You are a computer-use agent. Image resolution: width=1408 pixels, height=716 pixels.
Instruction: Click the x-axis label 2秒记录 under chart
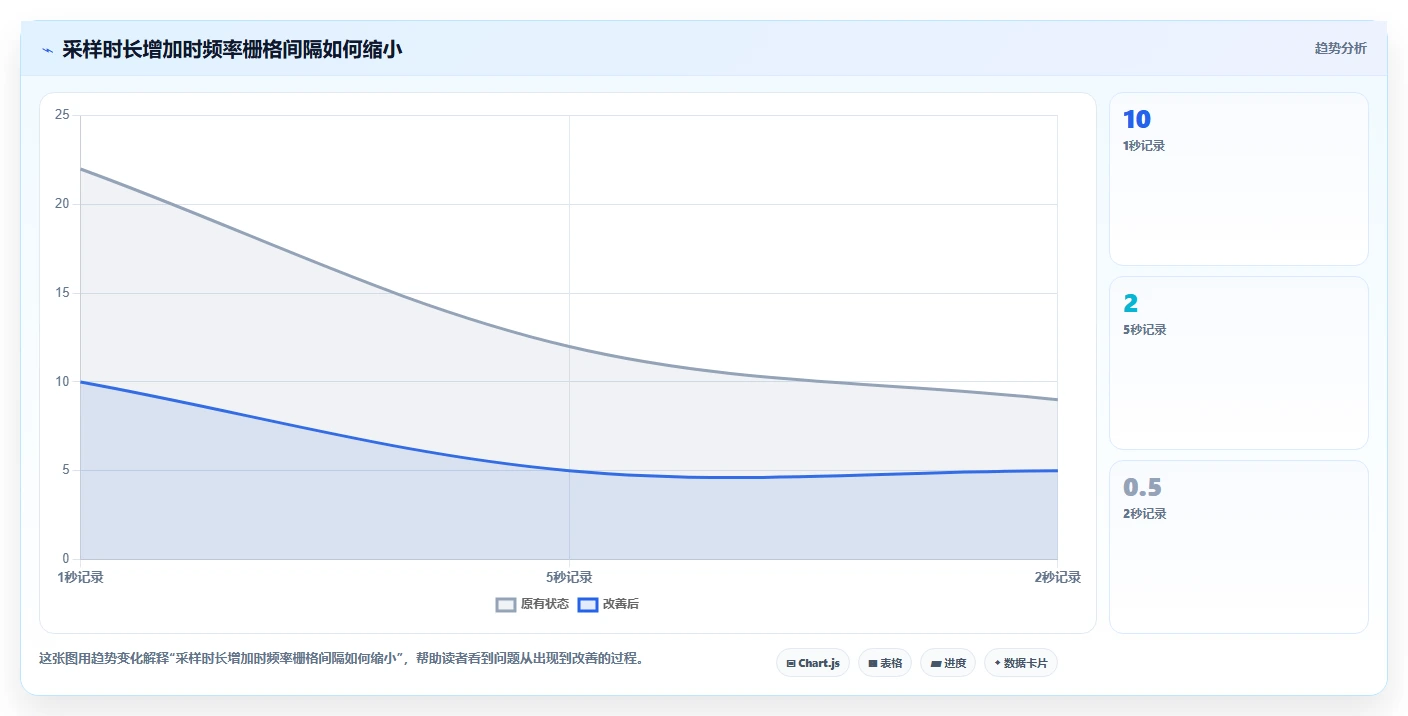click(x=1057, y=577)
